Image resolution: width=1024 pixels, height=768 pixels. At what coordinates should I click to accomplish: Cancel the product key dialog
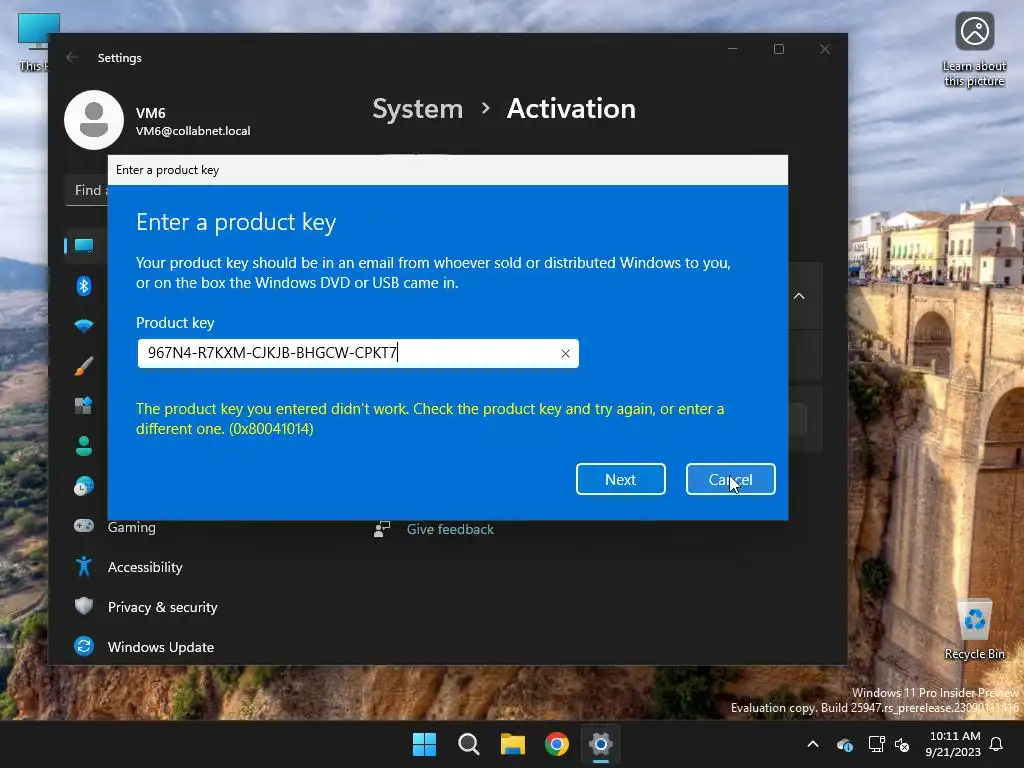[x=730, y=479]
